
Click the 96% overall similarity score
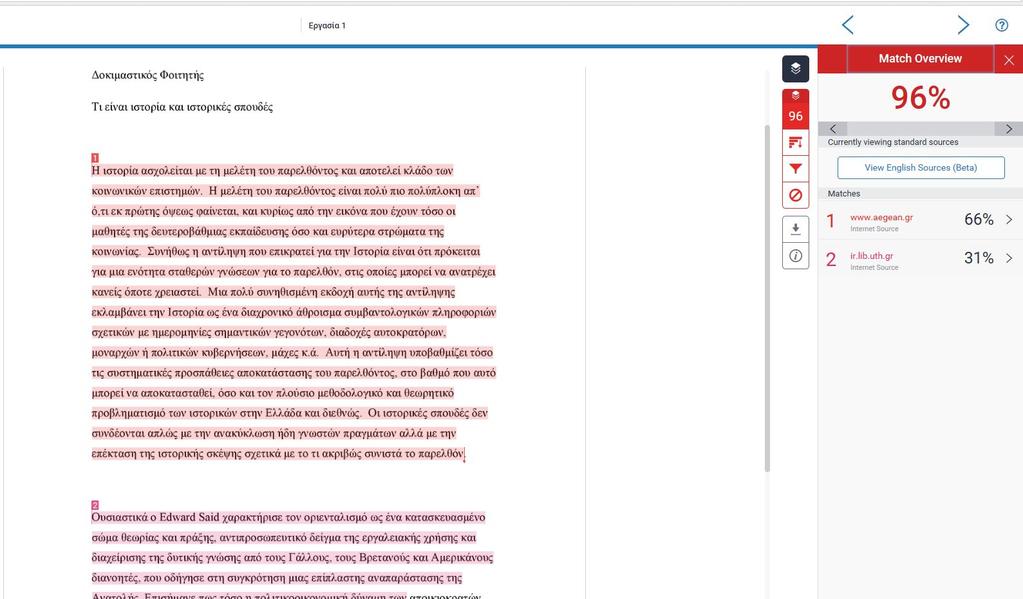point(921,98)
